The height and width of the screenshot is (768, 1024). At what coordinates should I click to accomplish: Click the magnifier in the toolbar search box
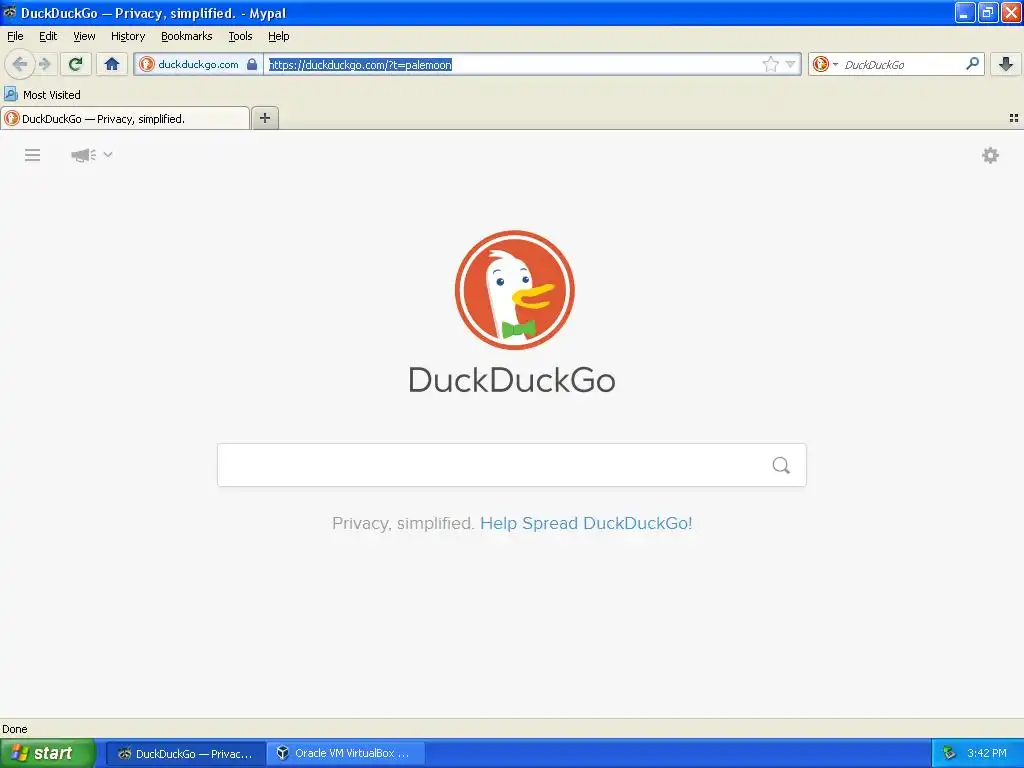pos(972,63)
